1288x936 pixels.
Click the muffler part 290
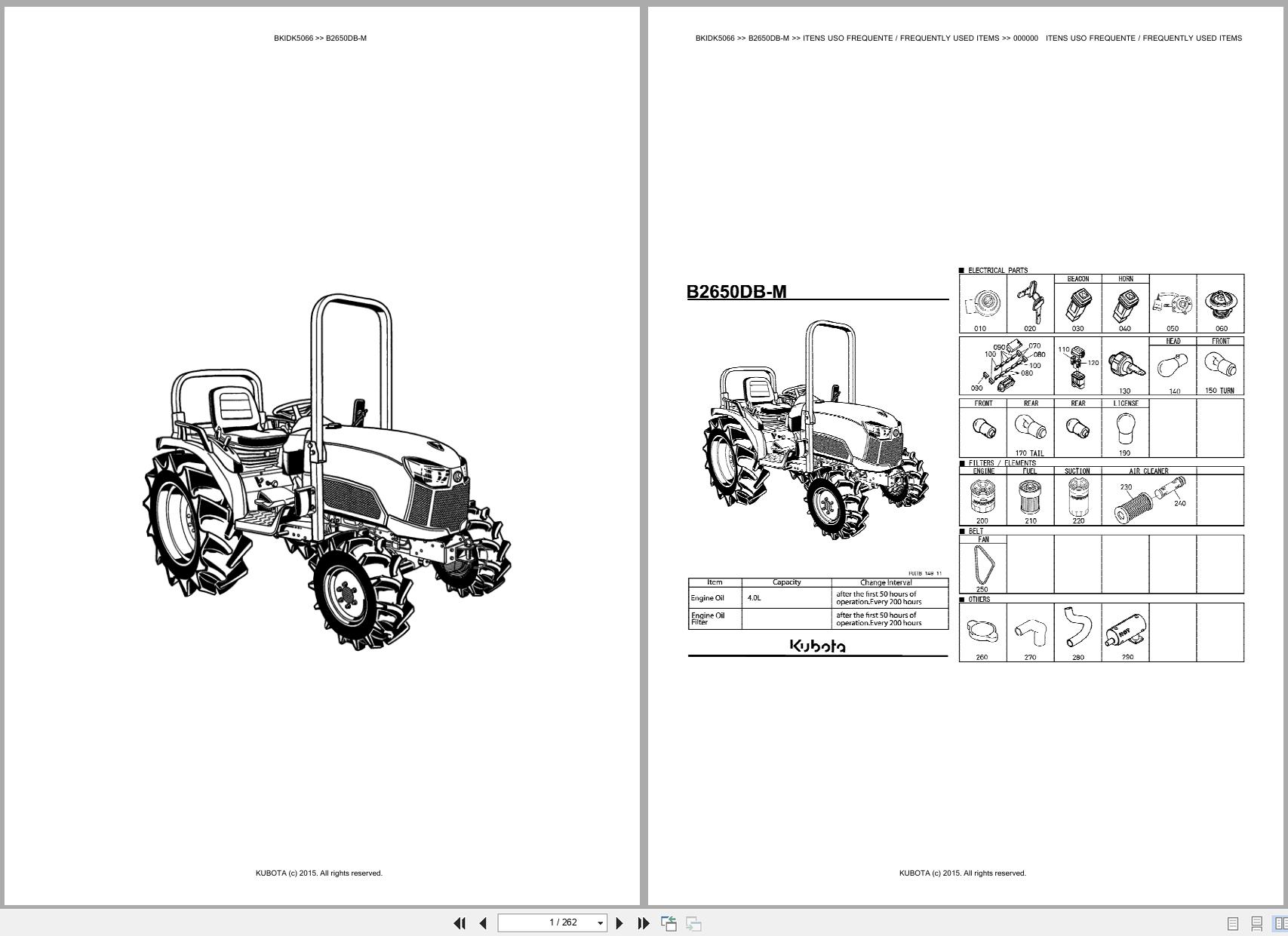tap(1125, 633)
